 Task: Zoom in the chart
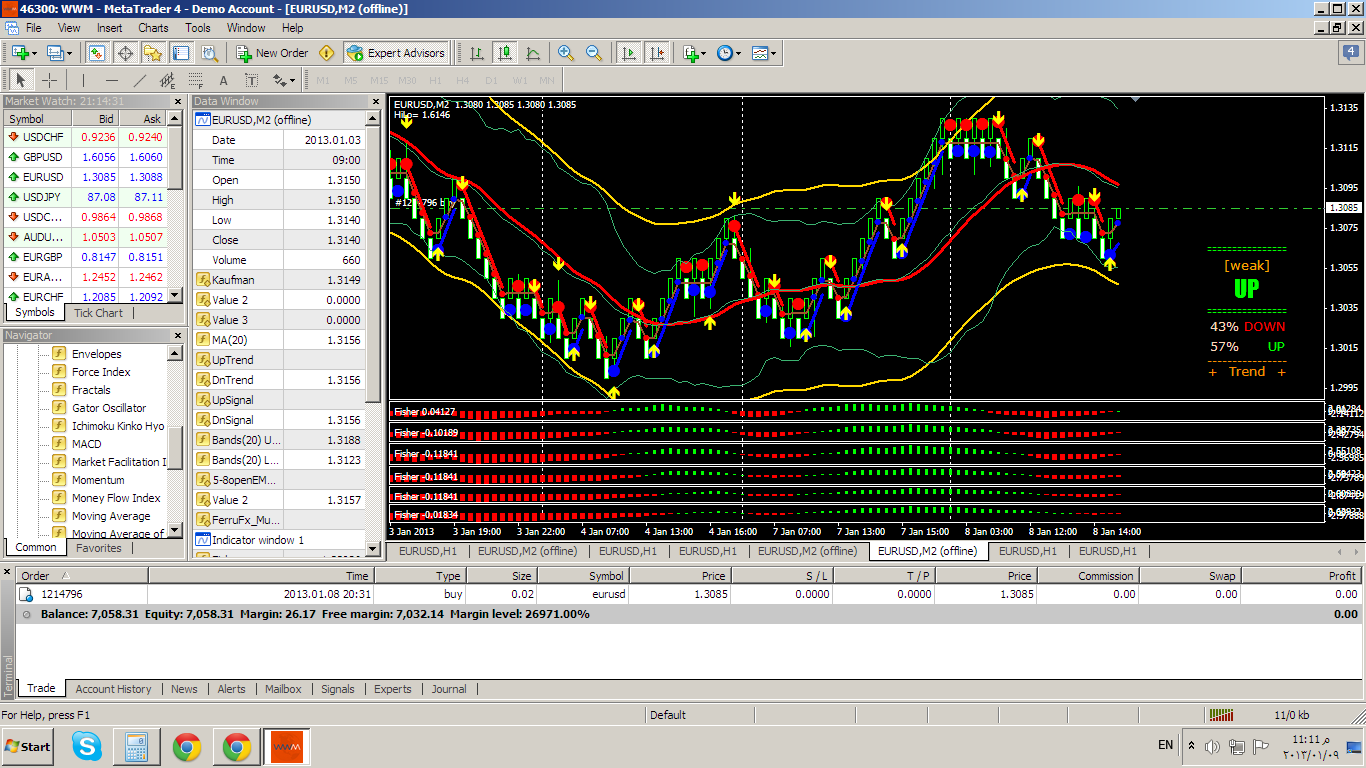[566, 53]
